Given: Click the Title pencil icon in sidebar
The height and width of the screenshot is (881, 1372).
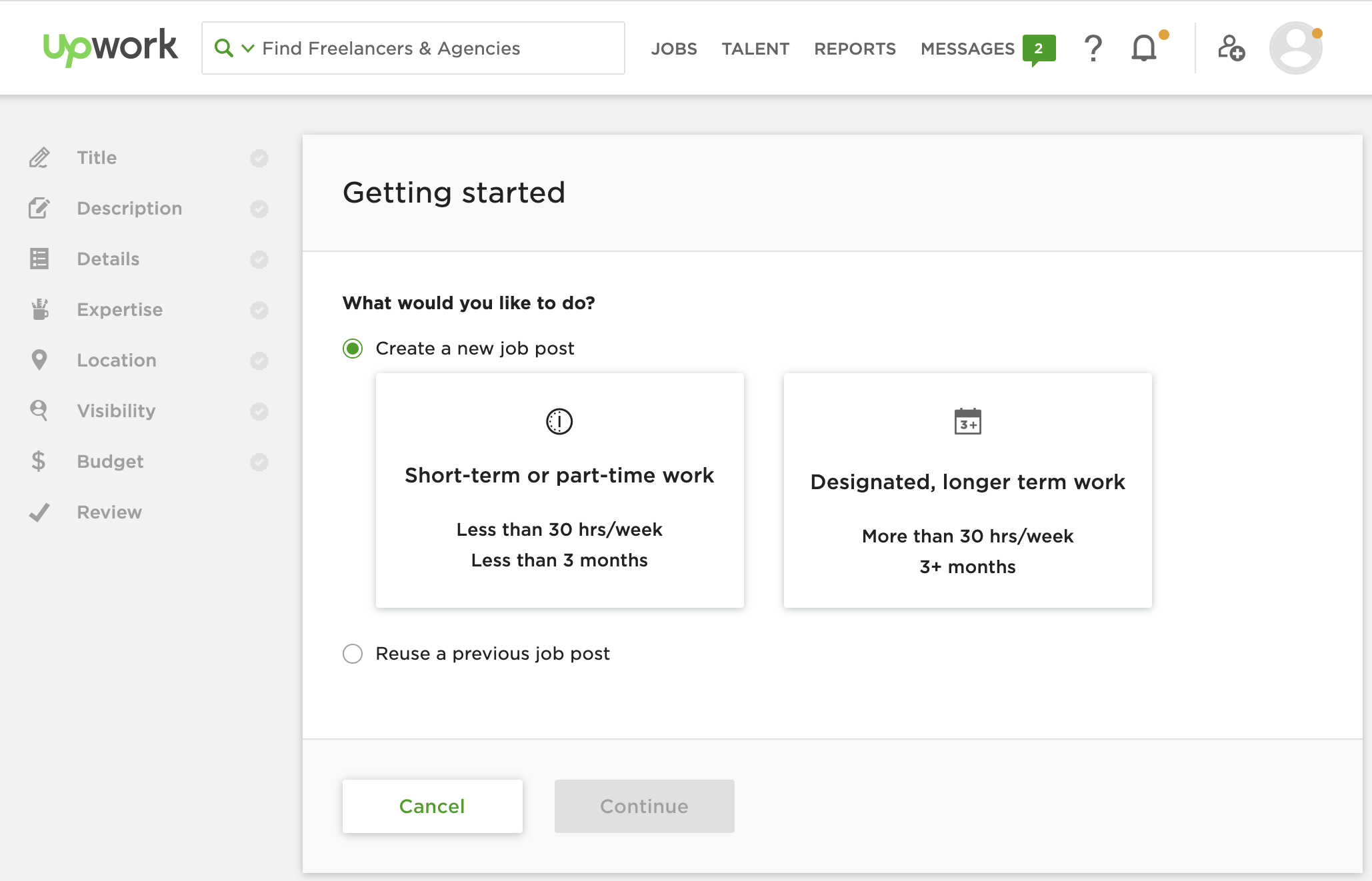Looking at the screenshot, I should click(39, 158).
